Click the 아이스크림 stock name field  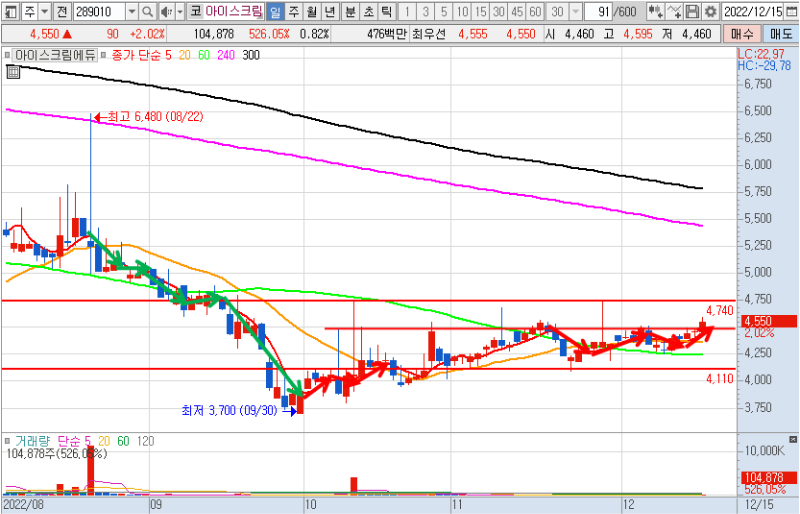pos(235,11)
